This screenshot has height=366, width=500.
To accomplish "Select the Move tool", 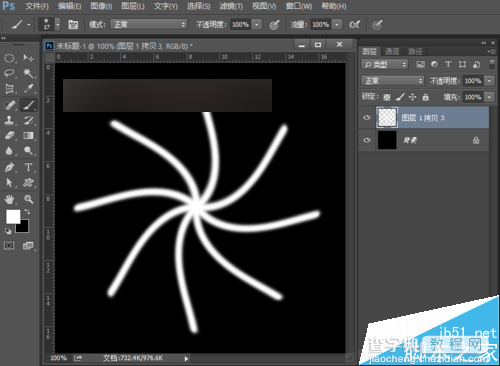I will [x=28, y=58].
